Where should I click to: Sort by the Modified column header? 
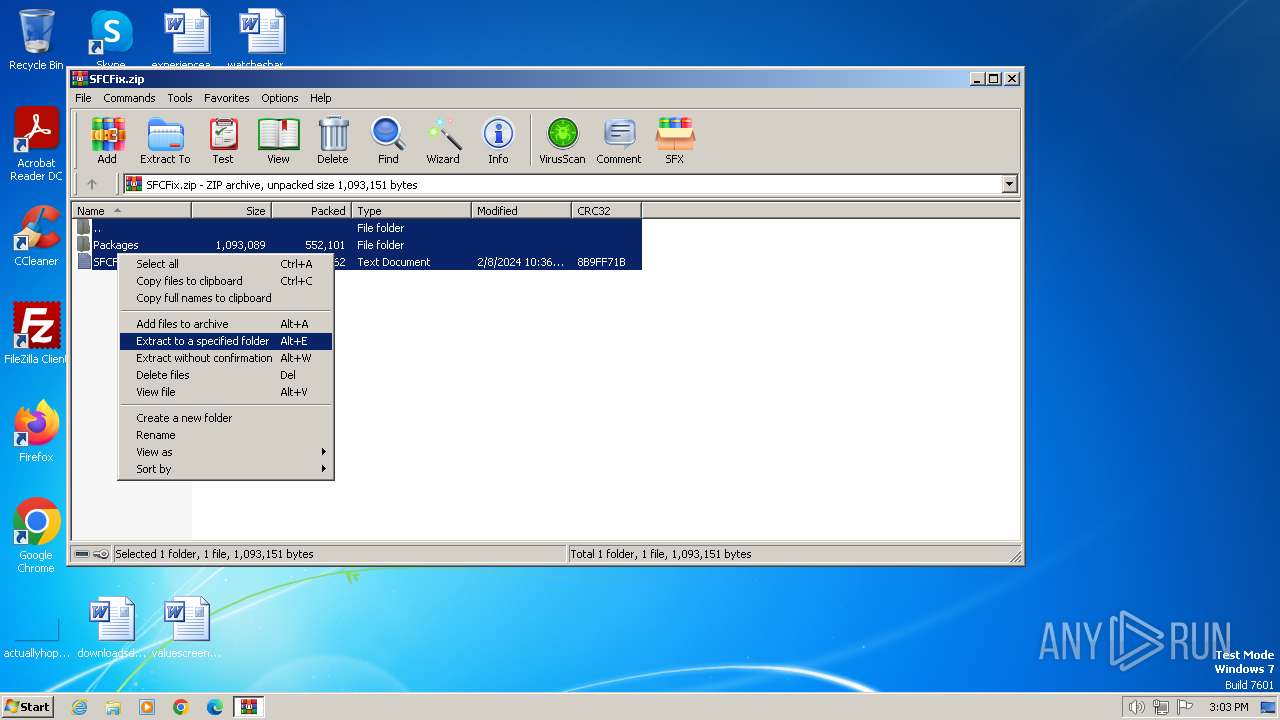coord(522,211)
